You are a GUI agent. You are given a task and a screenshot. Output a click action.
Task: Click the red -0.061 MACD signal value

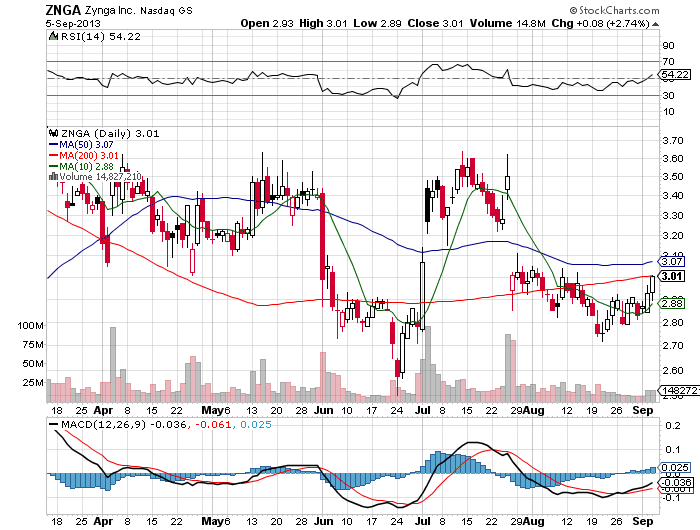(x=212, y=424)
